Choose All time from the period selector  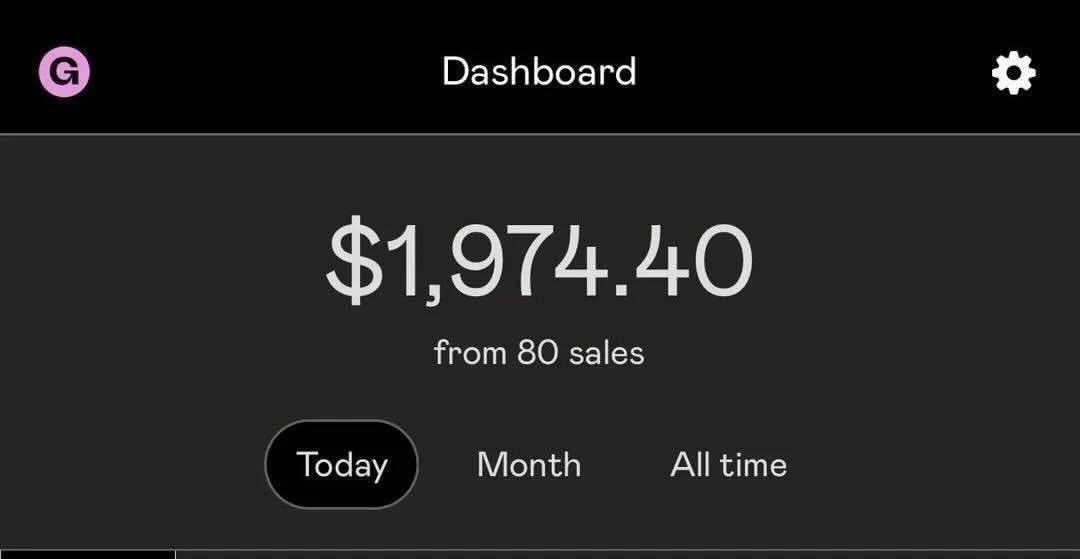728,465
